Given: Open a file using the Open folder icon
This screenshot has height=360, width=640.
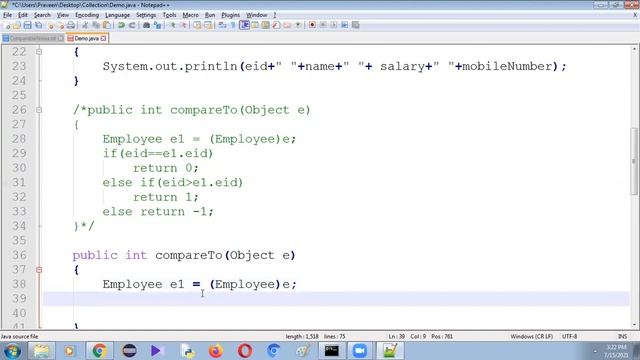Looking at the screenshot, I should tap(17, 25).
